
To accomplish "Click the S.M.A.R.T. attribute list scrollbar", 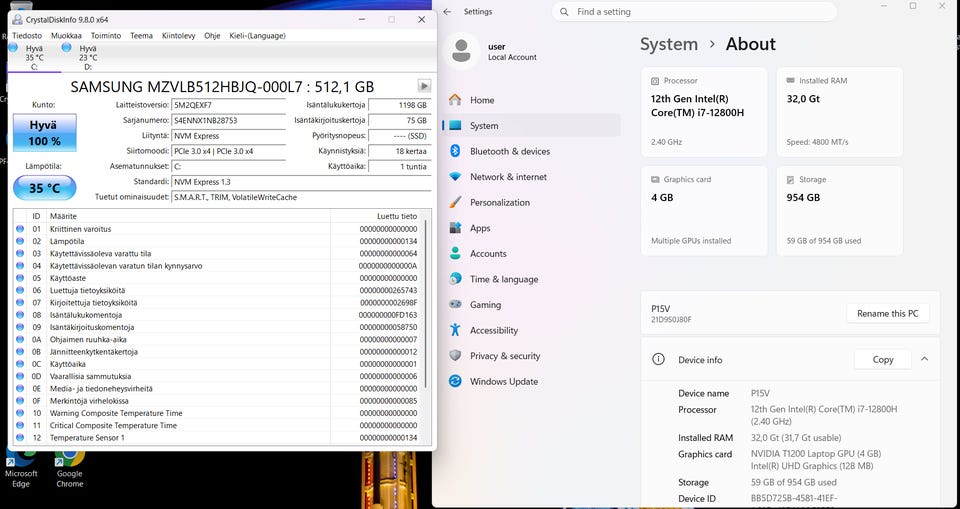I will 426,303.
